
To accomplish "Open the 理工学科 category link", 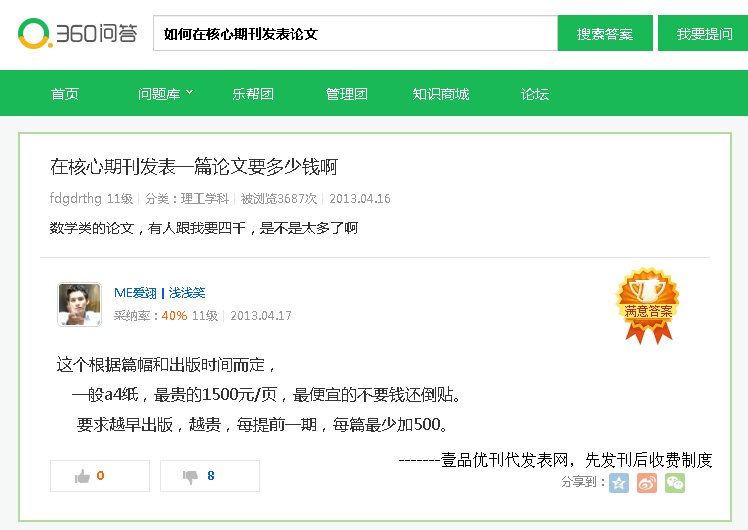I will tap(205, 198).
